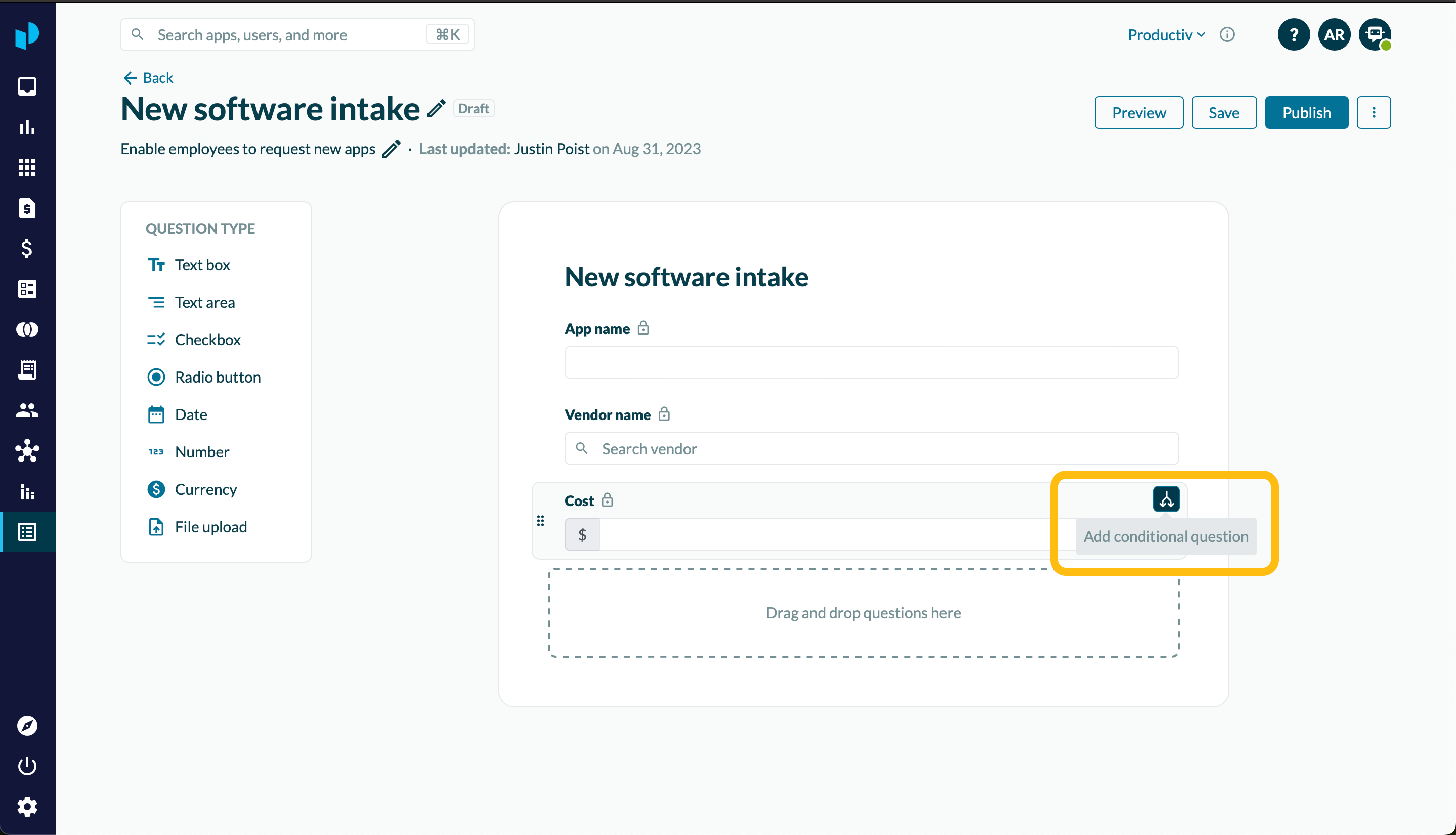
Task: Click the Publish button
Action: [x=1306, y=112]
